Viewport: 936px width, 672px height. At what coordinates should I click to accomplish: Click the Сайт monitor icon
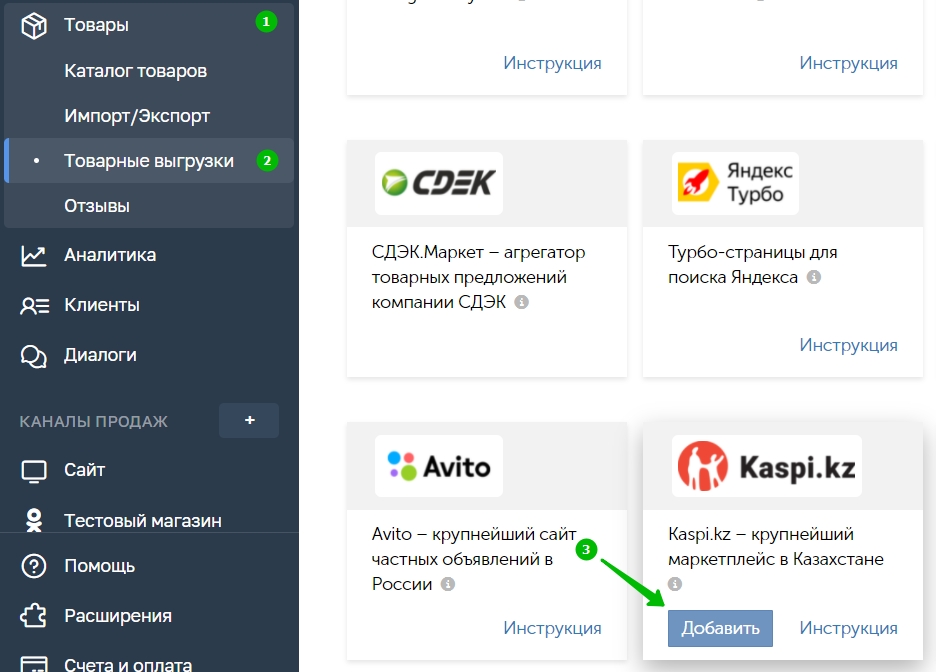tap(33, 471)
